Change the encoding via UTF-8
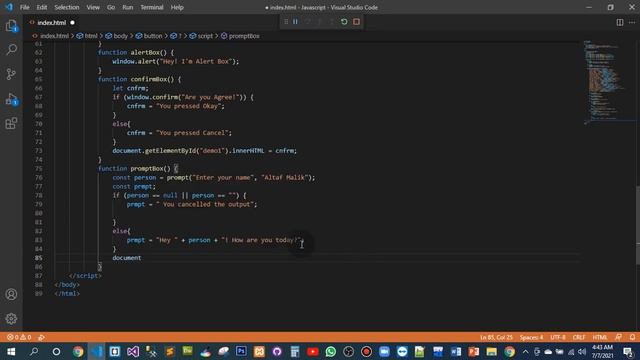Viewport: 640px width, 360px height. (x=558, y=337)
